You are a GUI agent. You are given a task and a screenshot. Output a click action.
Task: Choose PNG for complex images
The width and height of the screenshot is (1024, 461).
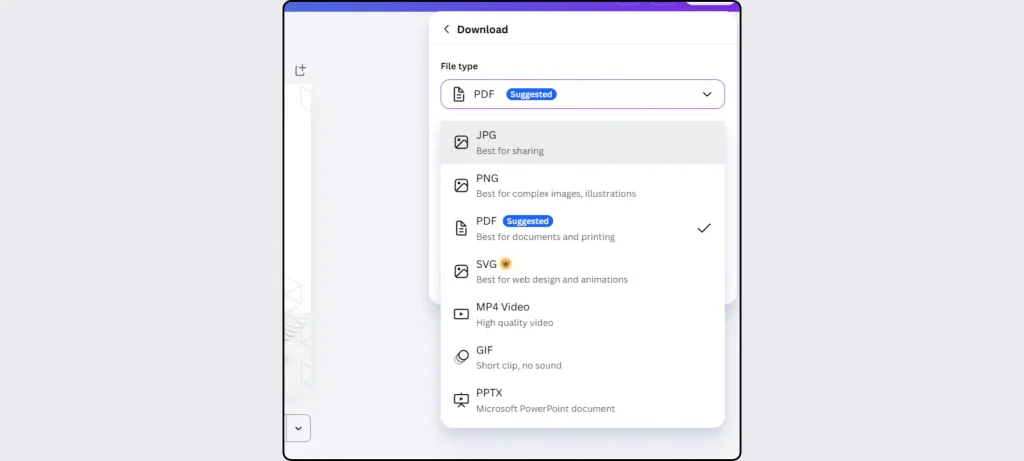[583, 185]
